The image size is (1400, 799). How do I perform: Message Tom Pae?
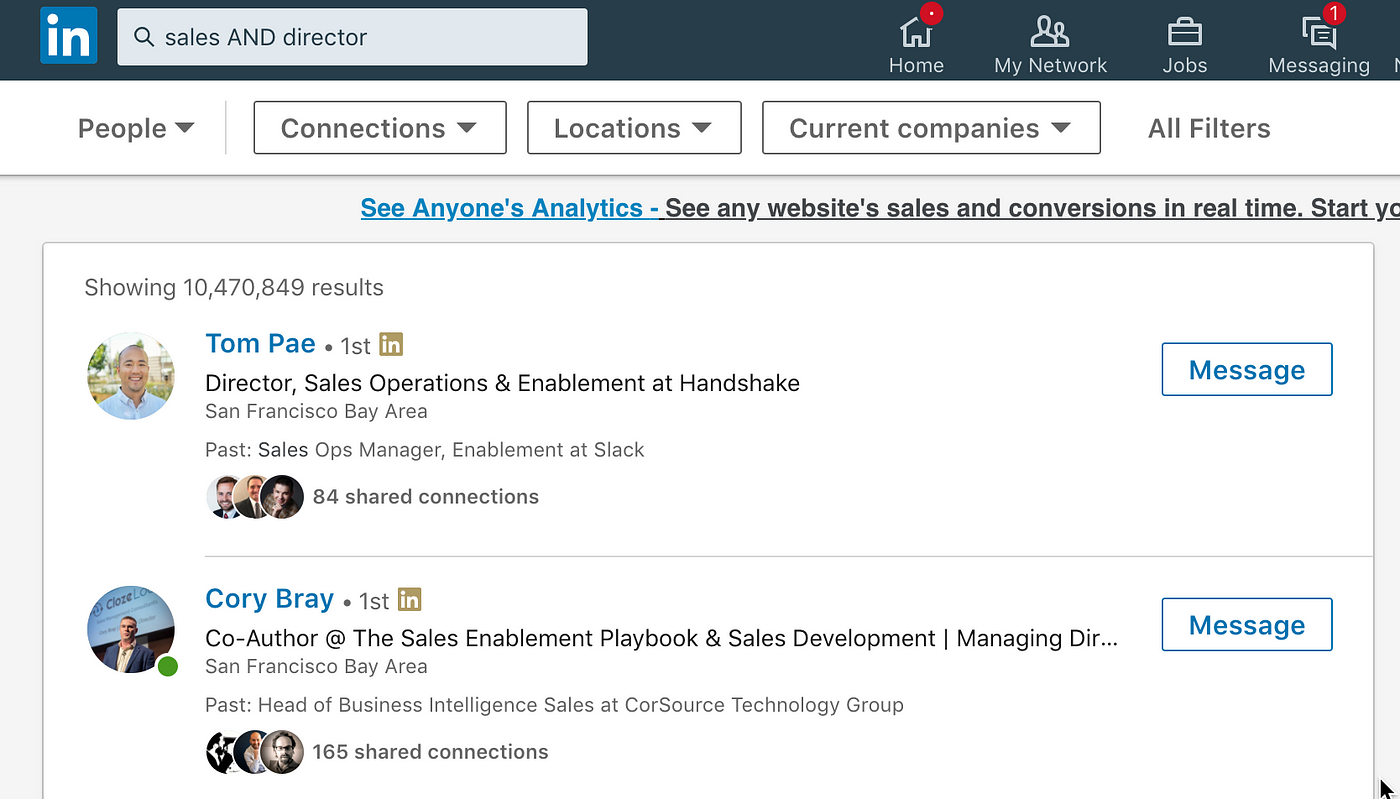click(x=1247, y=369)
